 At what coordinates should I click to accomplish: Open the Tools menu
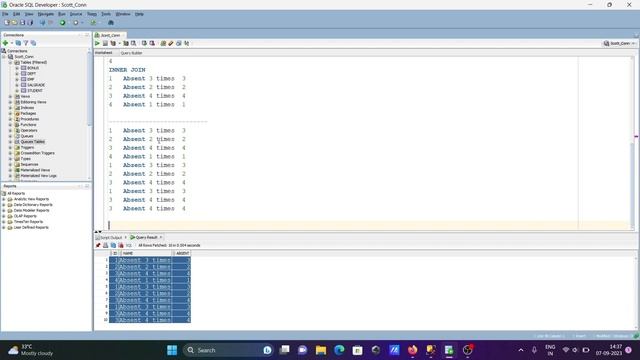(106, 14)
